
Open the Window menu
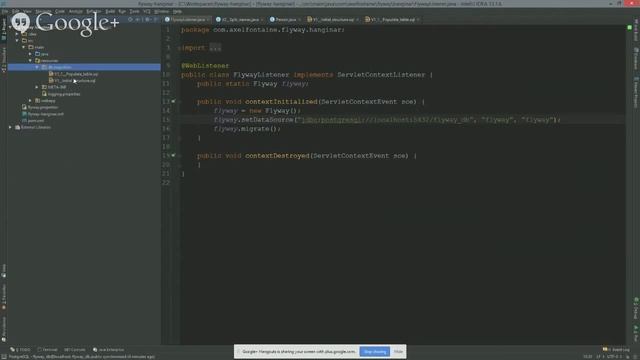(x=161, y=11)
